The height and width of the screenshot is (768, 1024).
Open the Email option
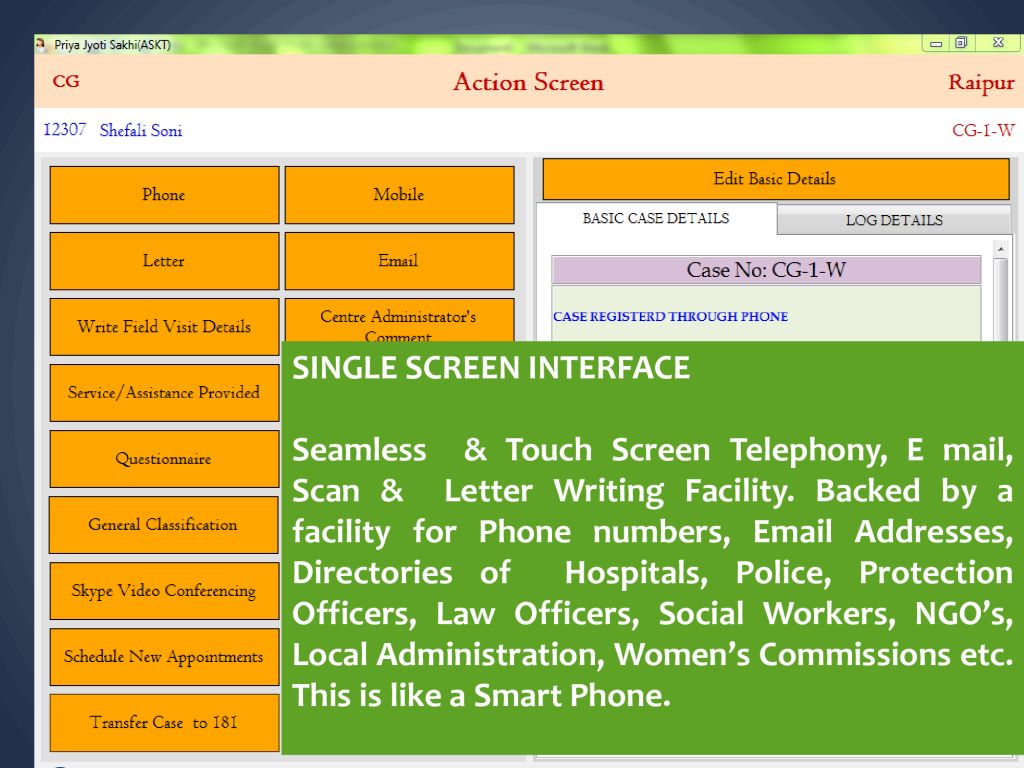pyautogui.click(x=399, y=261)
